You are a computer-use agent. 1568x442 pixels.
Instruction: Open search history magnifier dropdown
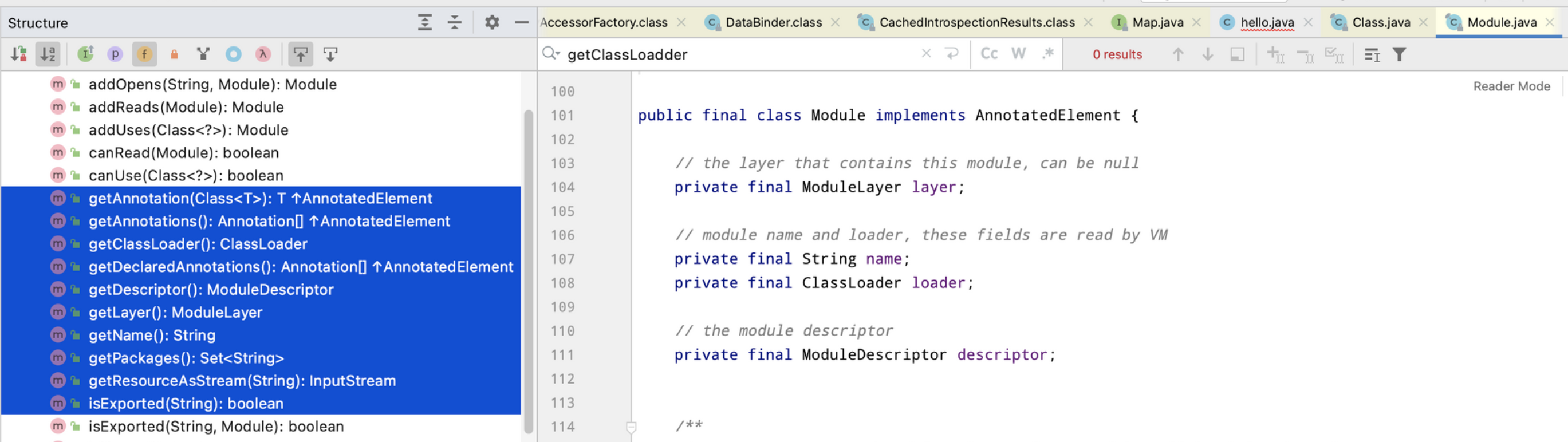coord(551,54)
